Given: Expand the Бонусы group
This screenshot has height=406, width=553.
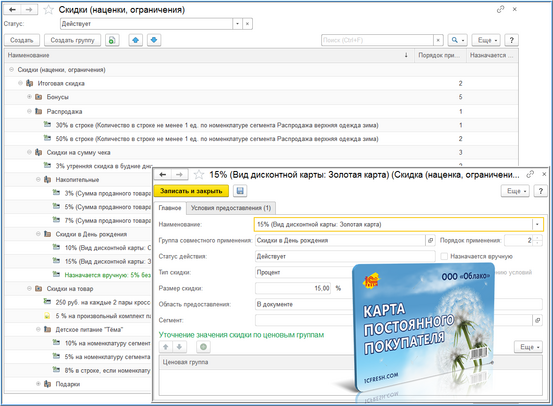Looking at the screenshot, I should coord(29,97).
